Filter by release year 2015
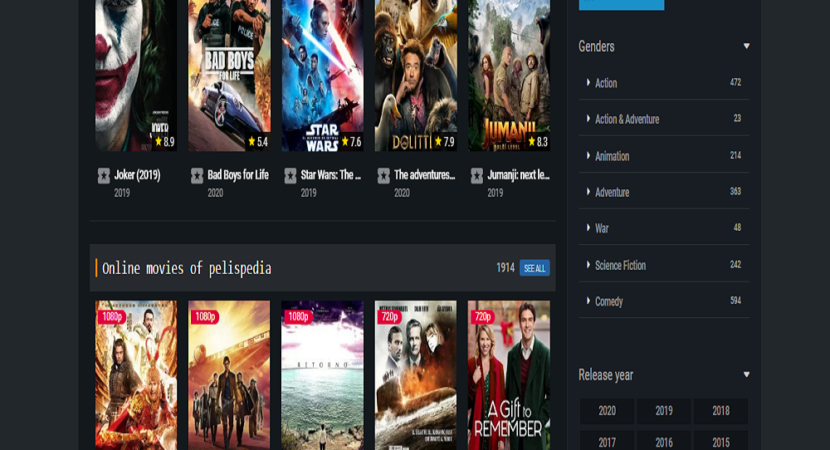This screenshot has height=450, width=830. pos(721,440)
